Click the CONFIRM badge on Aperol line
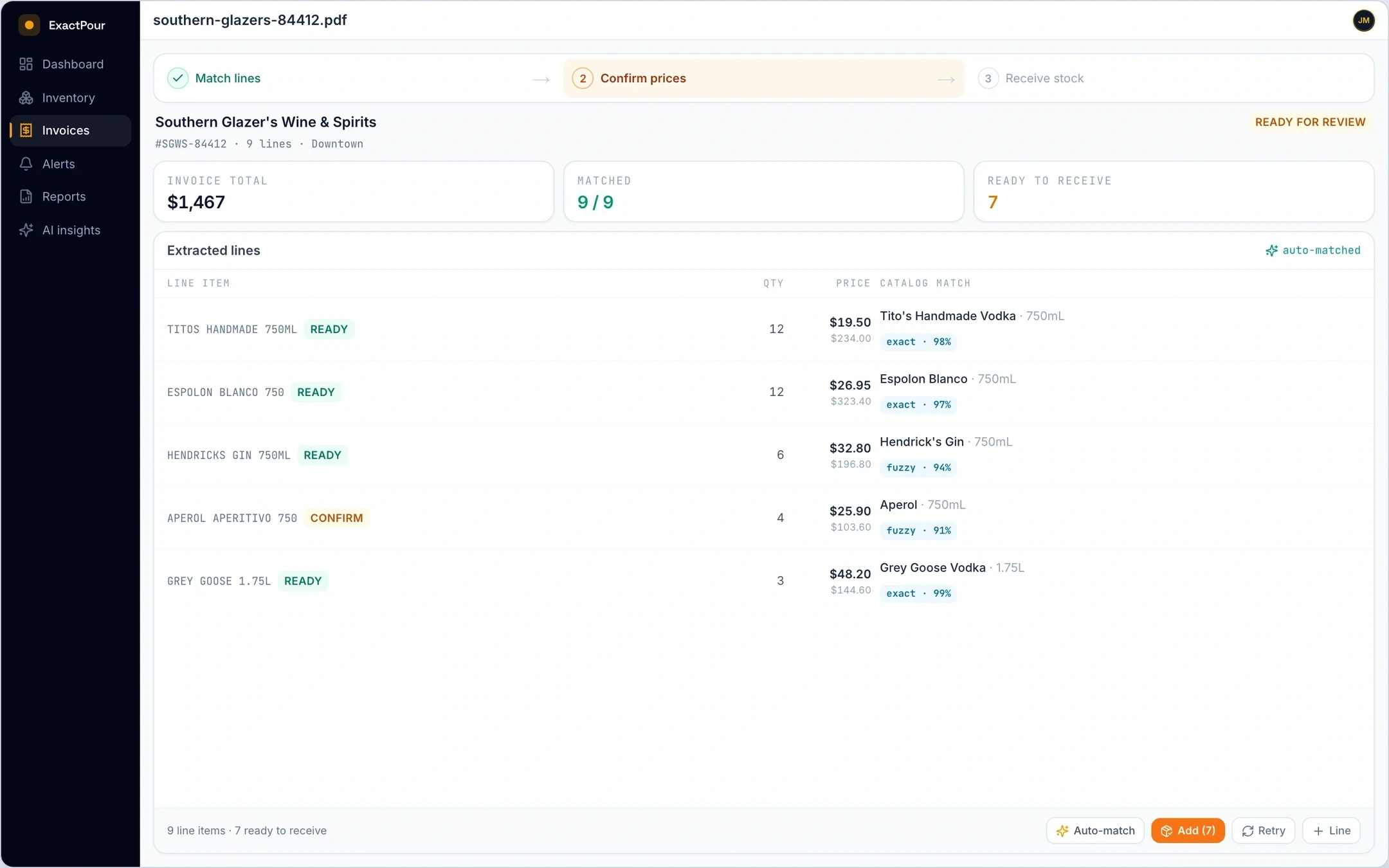The image size is (1389, 868). click(336, 518)
